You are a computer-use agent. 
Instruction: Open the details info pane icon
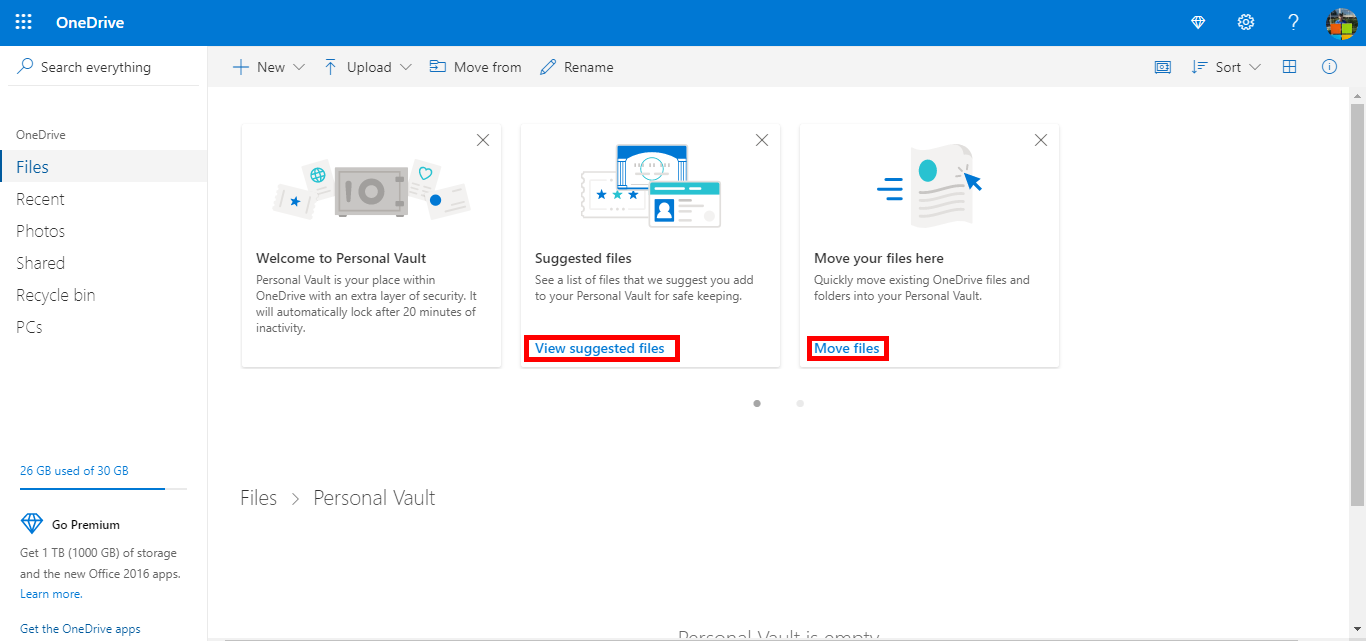1330,67
